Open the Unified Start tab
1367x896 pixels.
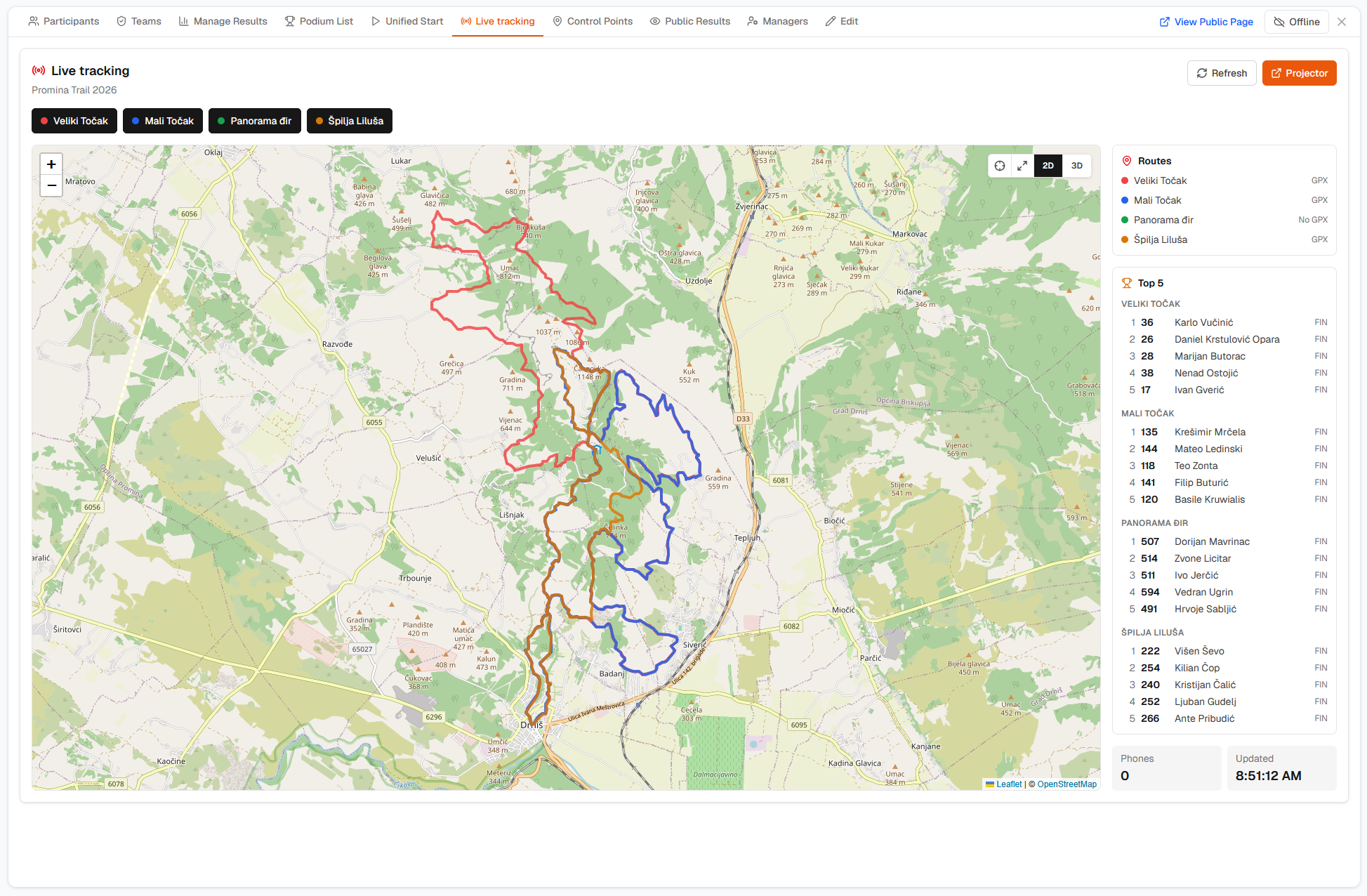(x=407, y=21)
